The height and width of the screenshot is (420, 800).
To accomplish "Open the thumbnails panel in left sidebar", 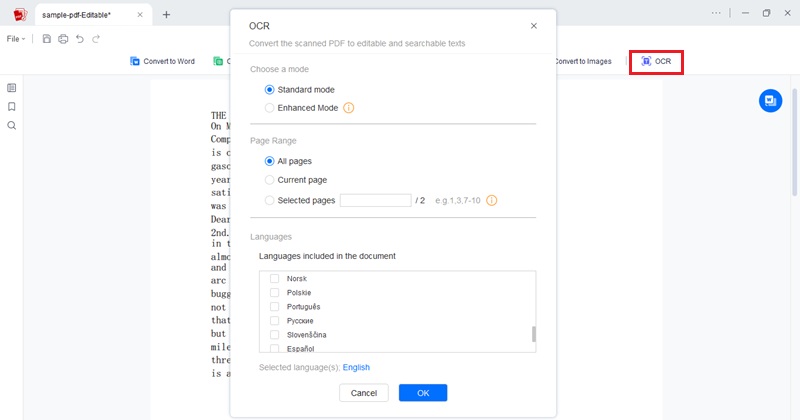I will pyautogui.click(x=12, y=88).
